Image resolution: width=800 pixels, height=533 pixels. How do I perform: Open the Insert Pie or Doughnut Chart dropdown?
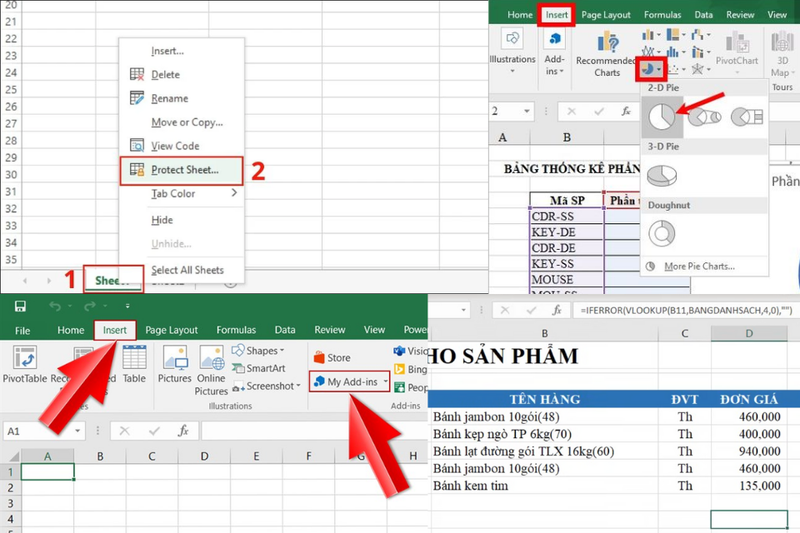click(651, 69)
